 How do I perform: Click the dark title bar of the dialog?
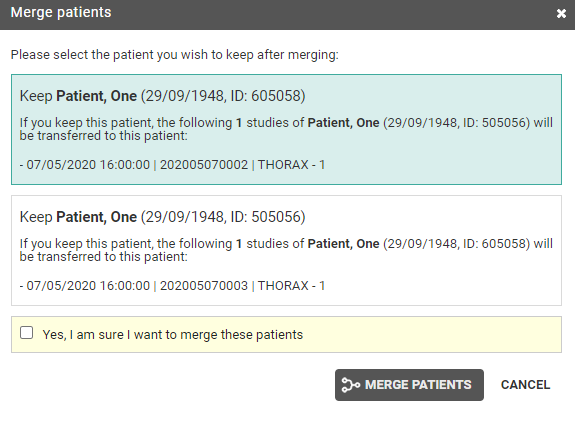coord(330,14)
